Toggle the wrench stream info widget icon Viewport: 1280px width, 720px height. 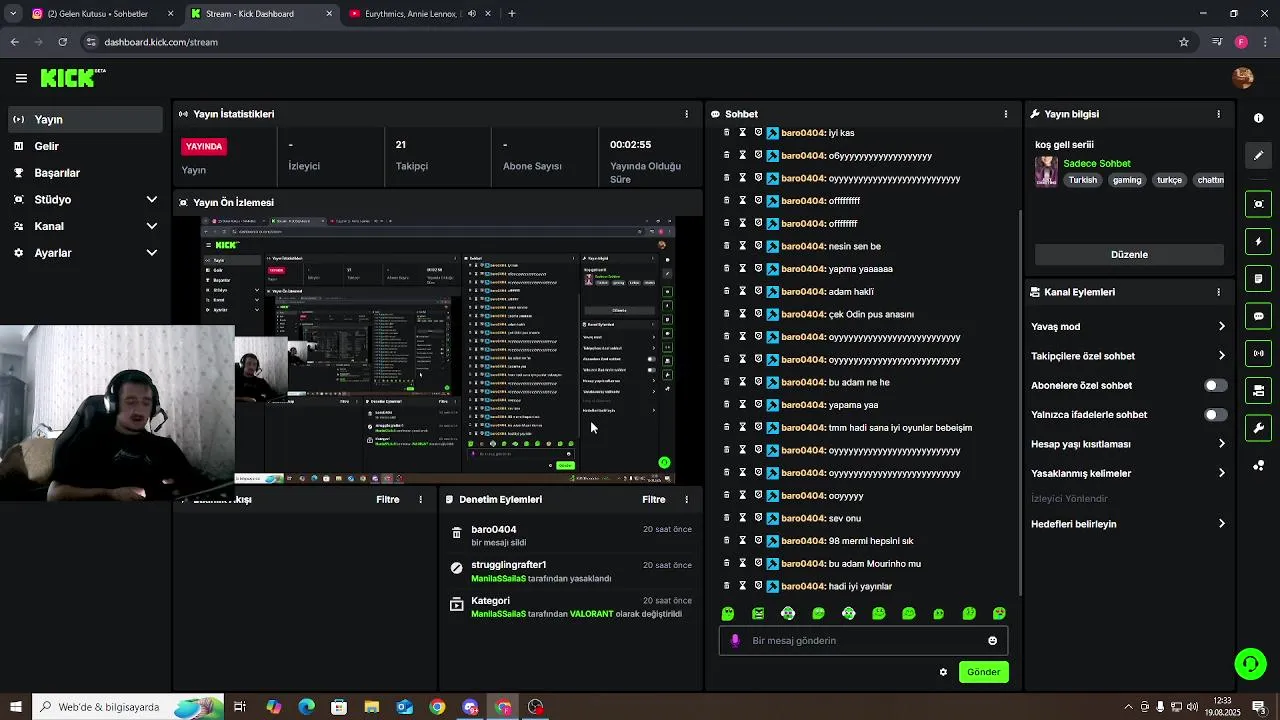pos(1258,428)
